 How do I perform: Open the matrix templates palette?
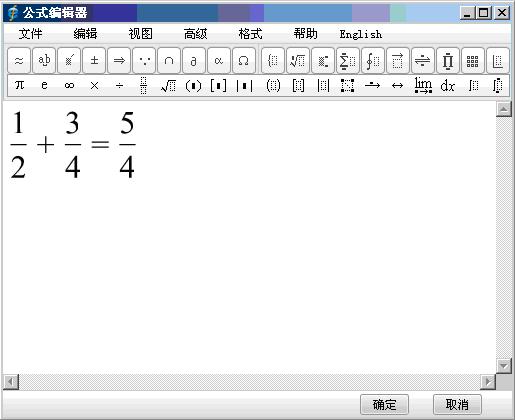pos(472,61)
